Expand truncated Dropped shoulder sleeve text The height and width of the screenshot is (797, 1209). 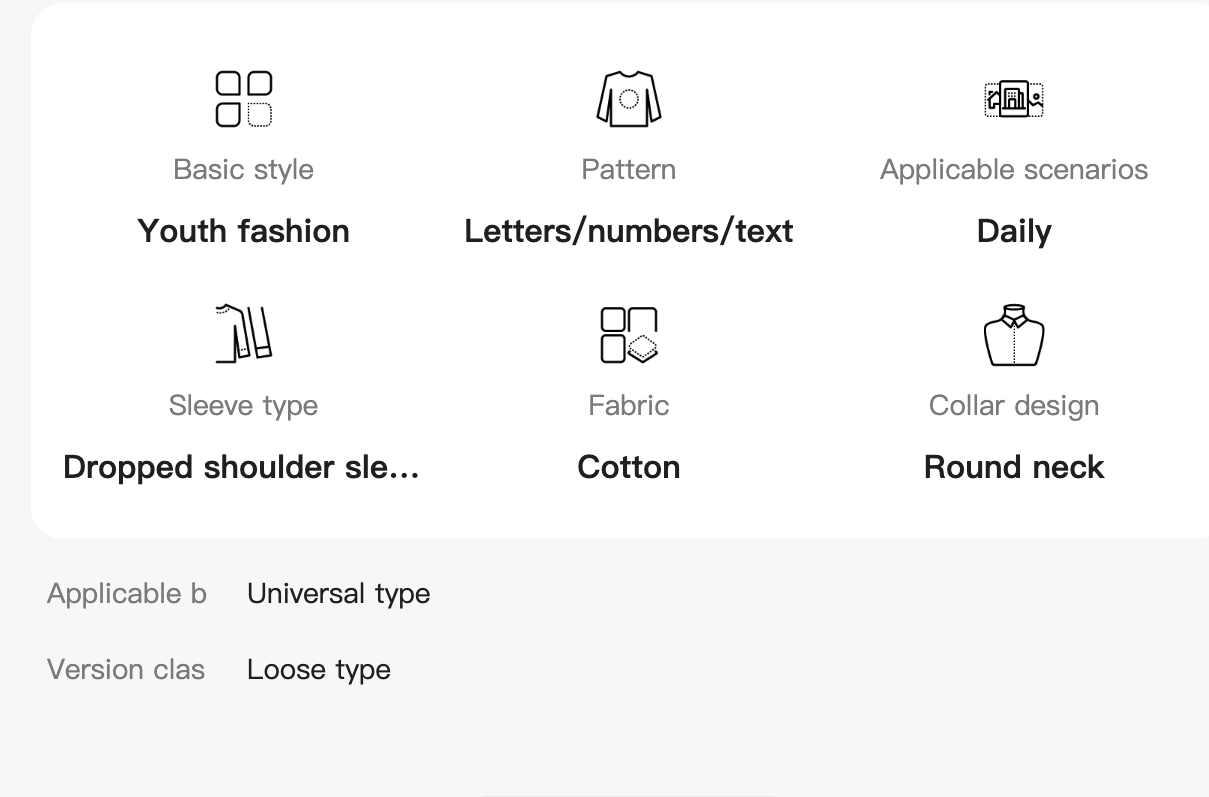pos(241,467)
